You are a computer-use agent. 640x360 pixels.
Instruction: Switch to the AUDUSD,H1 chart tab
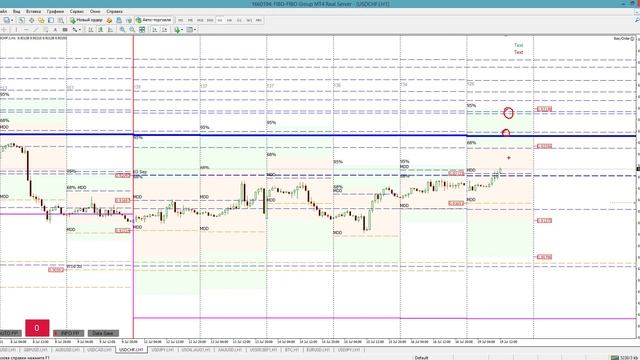[x=67, y=350]
